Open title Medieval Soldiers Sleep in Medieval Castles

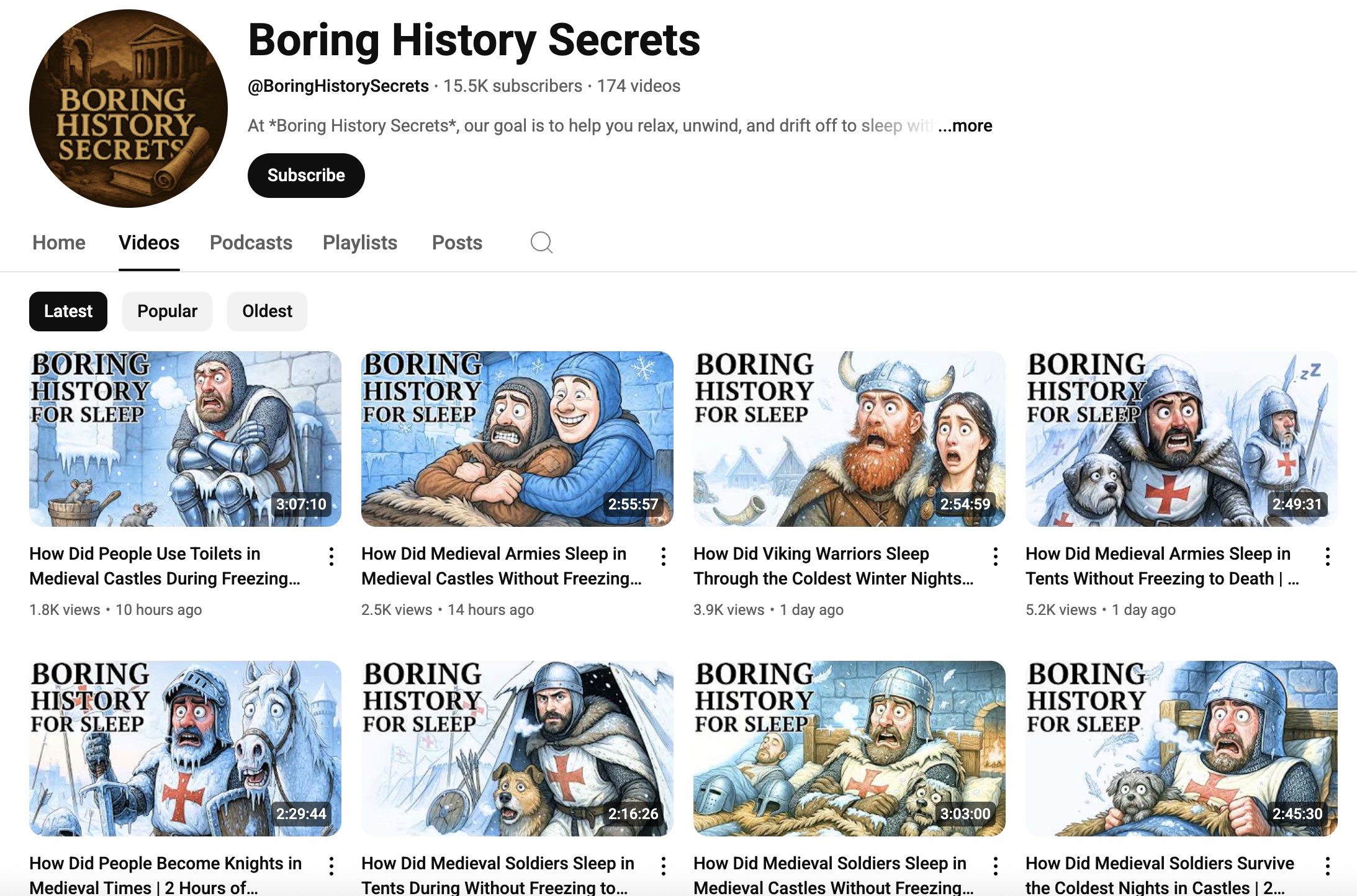(x=834, y=874)
